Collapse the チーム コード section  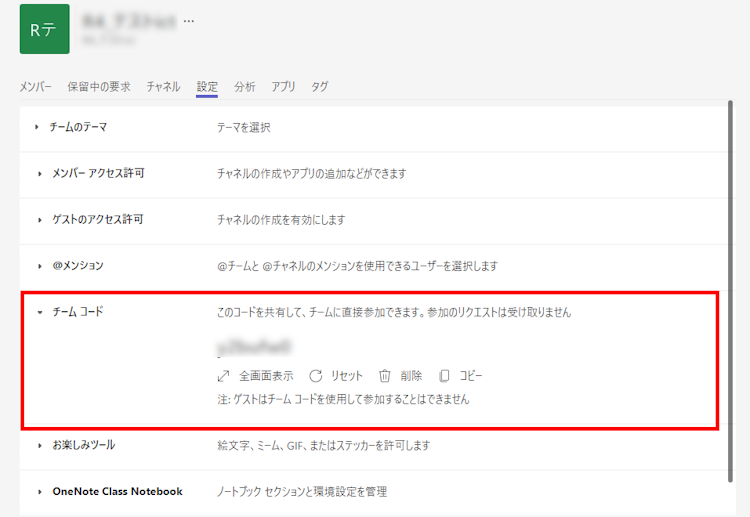38,312
